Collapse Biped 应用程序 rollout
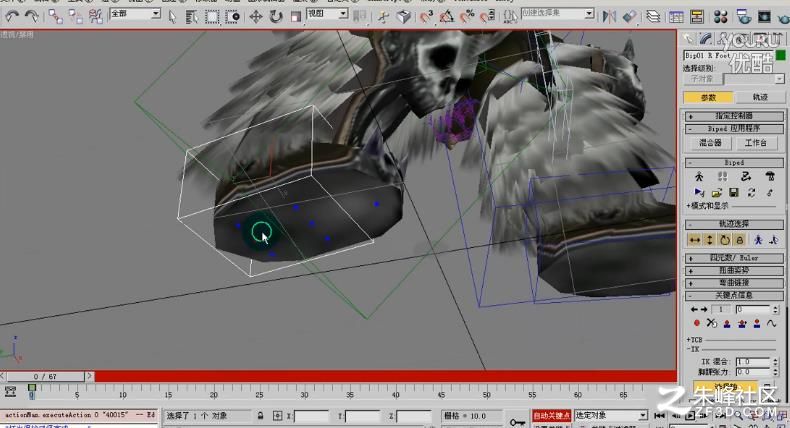 click(x=734, y=129)
